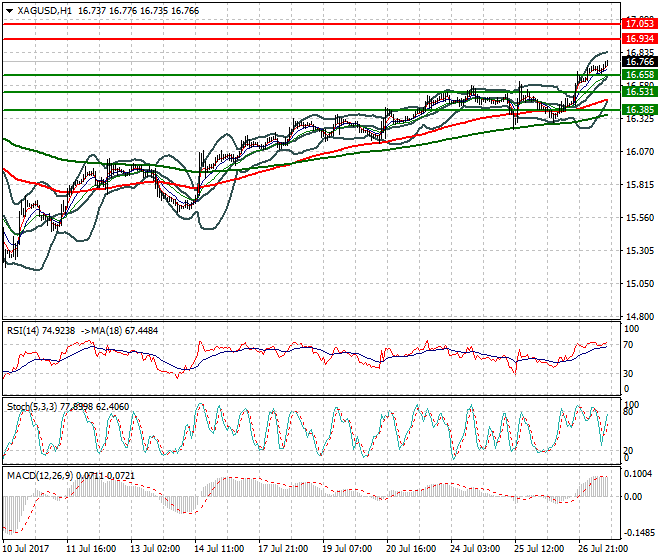Viewport: 660px width, 560px height.
Task: Click the RSI 30 level axis value
Action: (628, 373)
